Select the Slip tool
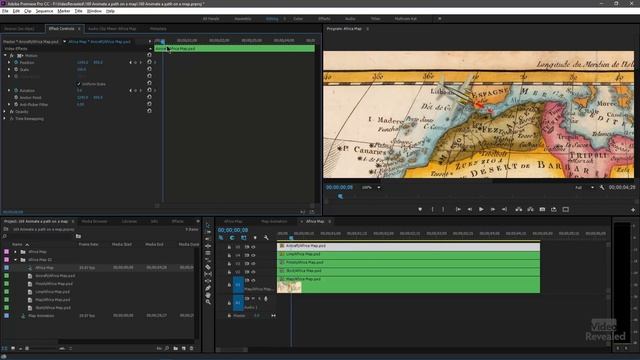 pyautogui.click(x=208, y=274)
